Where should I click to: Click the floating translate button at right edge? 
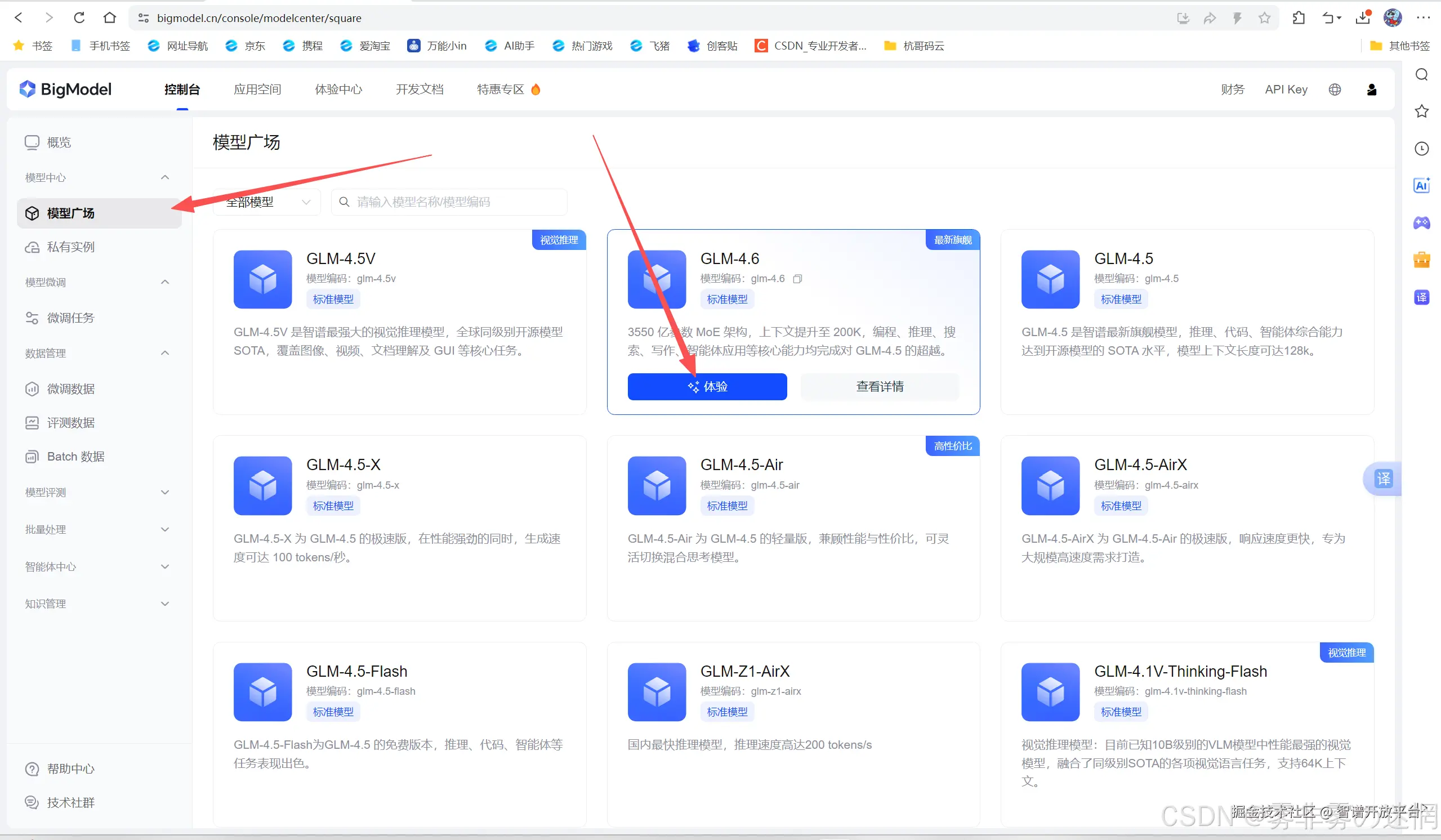click(1382, 479)
